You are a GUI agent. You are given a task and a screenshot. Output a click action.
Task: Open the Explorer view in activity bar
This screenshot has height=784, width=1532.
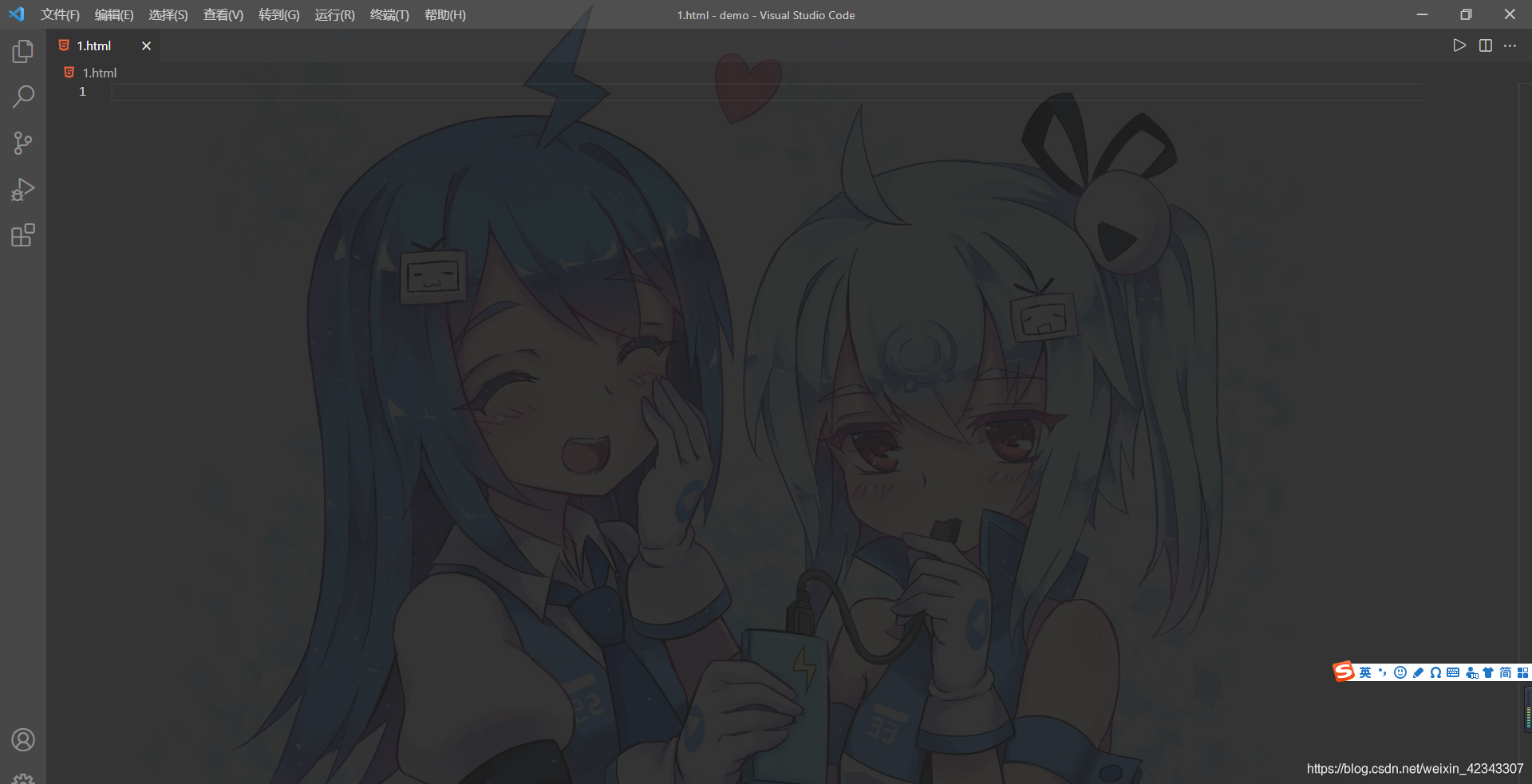[23, 51]
